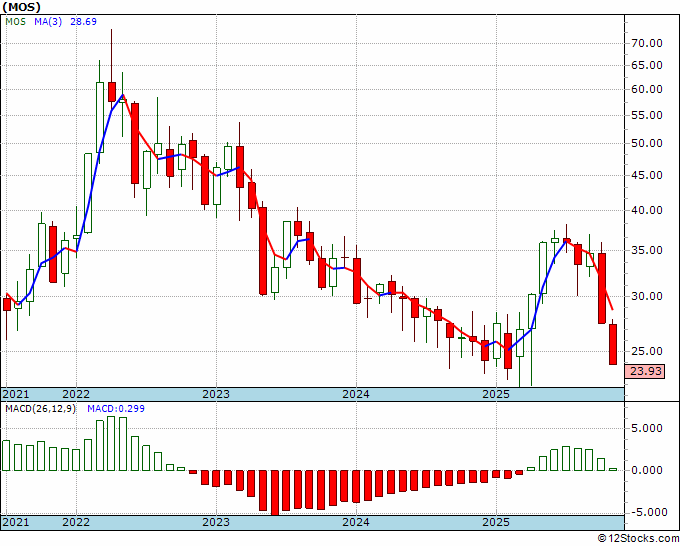
Task: Click 2022 on the price chart time axis
Action: pyautogui.click(x=76, y=394)
